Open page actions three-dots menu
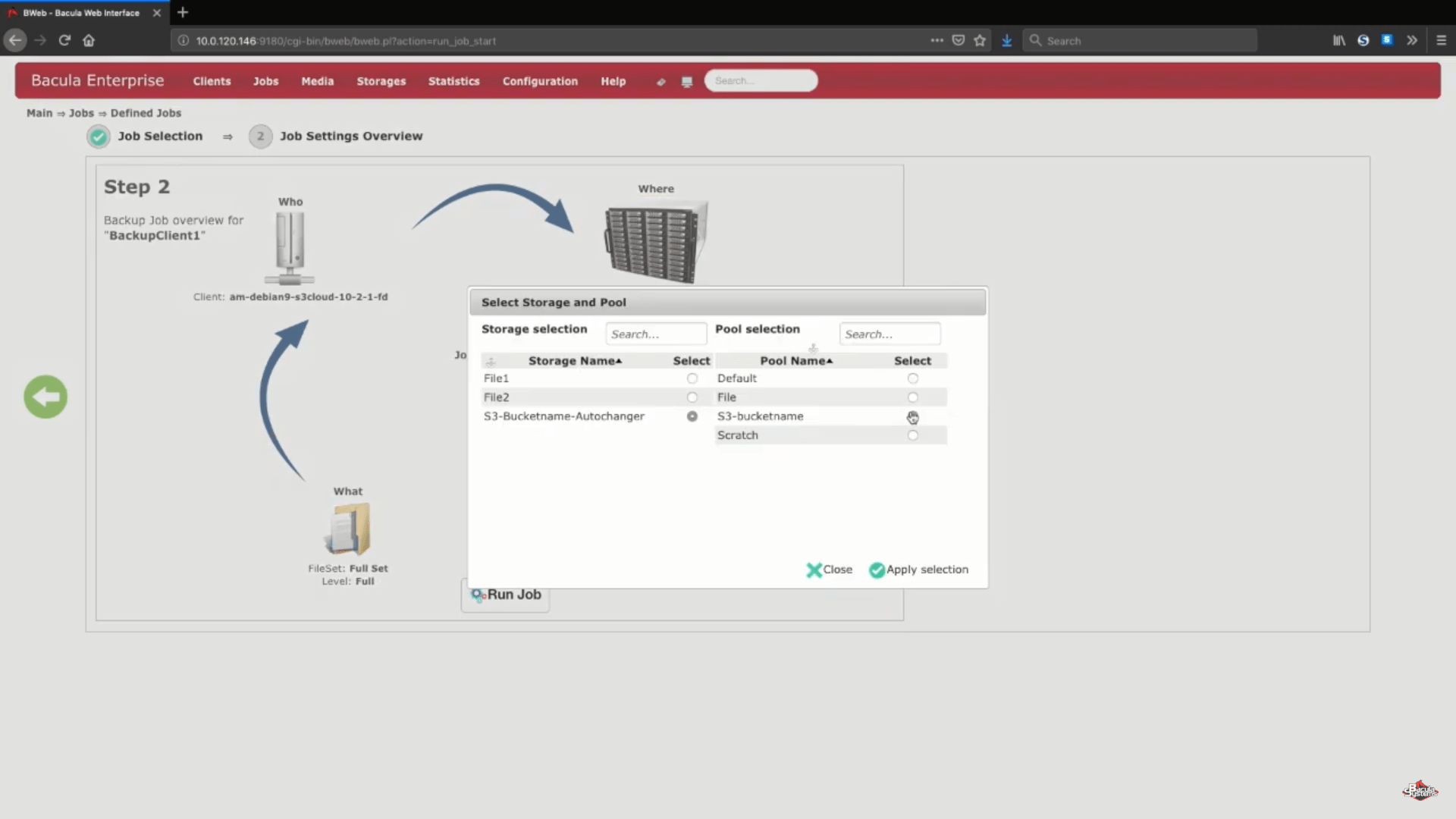Screen dimensions: 1456x819 tap(937, 40)
